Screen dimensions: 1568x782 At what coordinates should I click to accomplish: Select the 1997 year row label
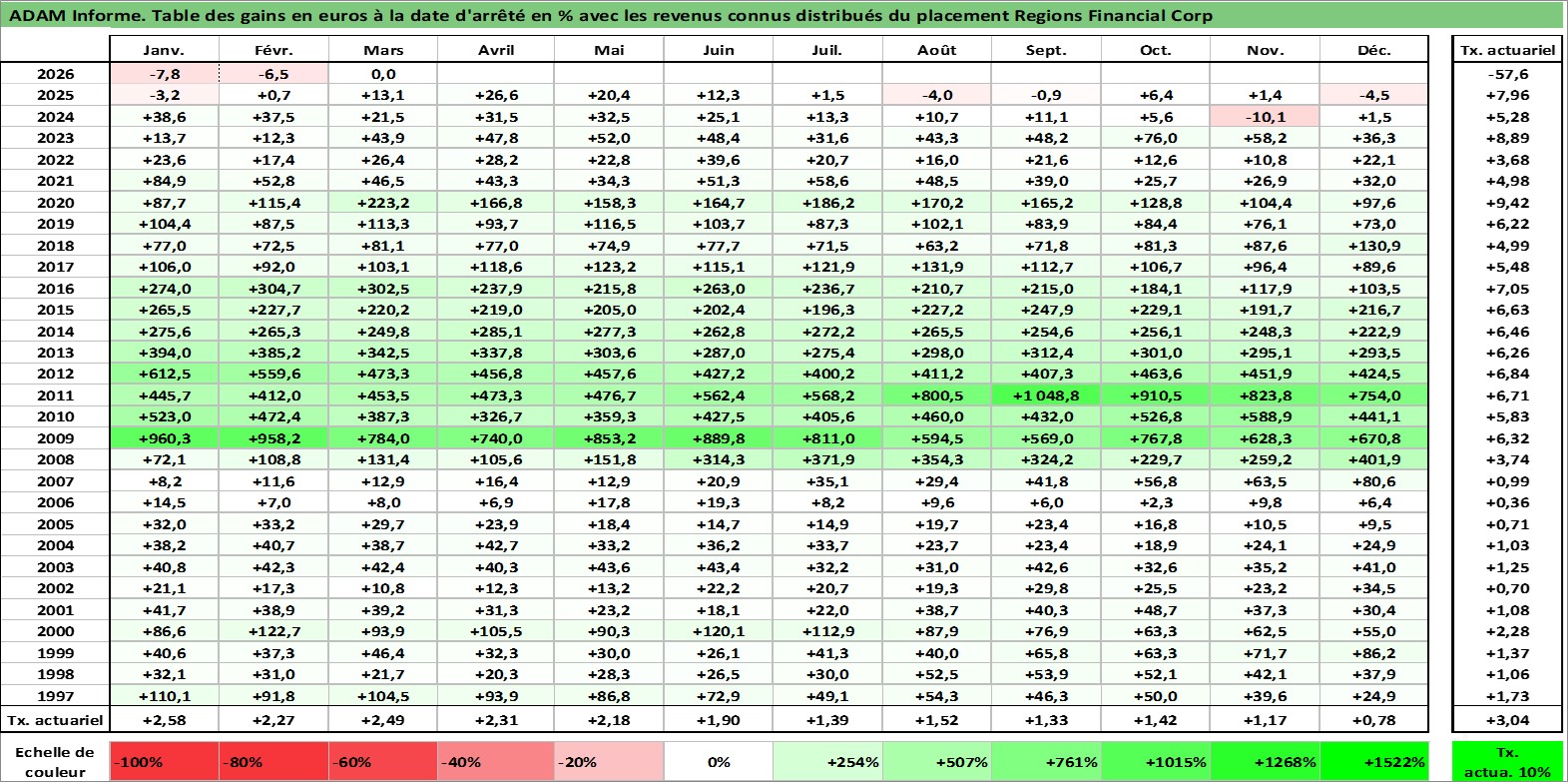[55, 696]
